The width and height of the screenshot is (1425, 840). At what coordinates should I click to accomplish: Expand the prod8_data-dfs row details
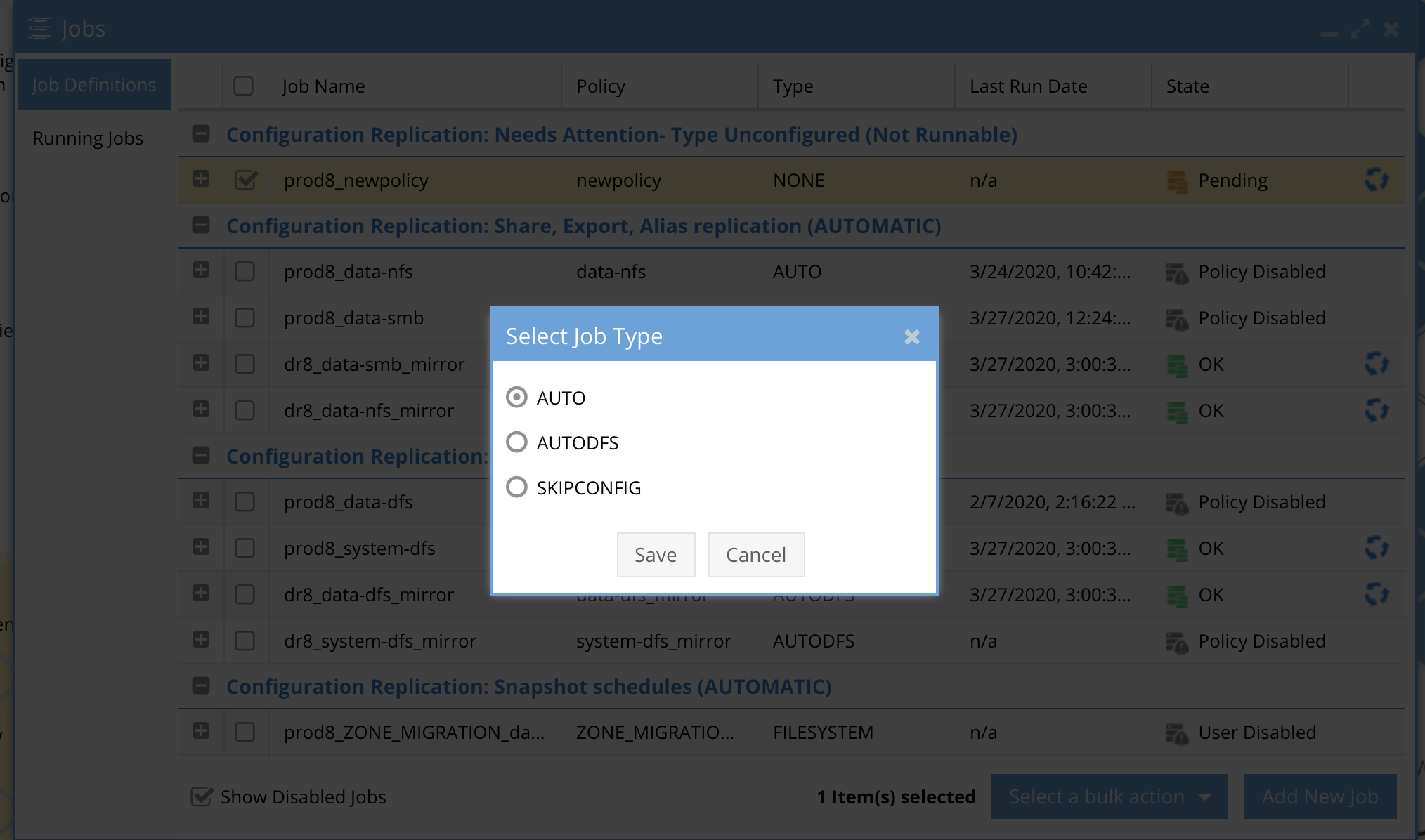point(201,500)
